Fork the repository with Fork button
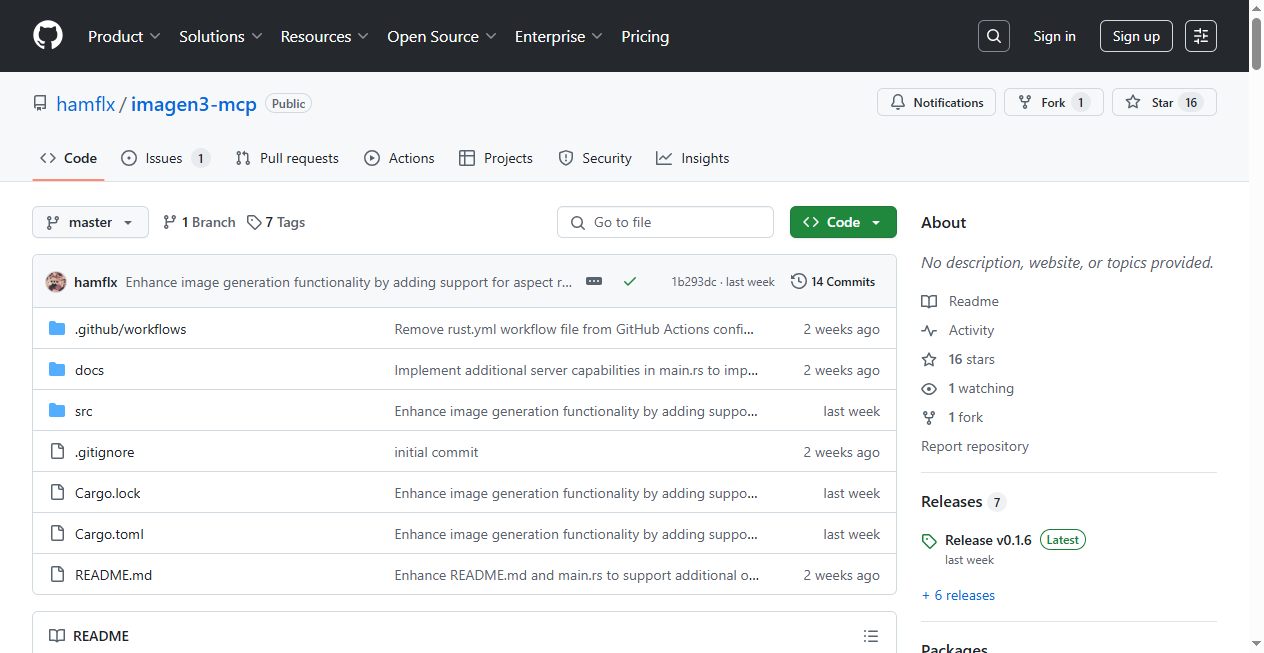This screenshot has height=653, width=1264. [1054, 102]
